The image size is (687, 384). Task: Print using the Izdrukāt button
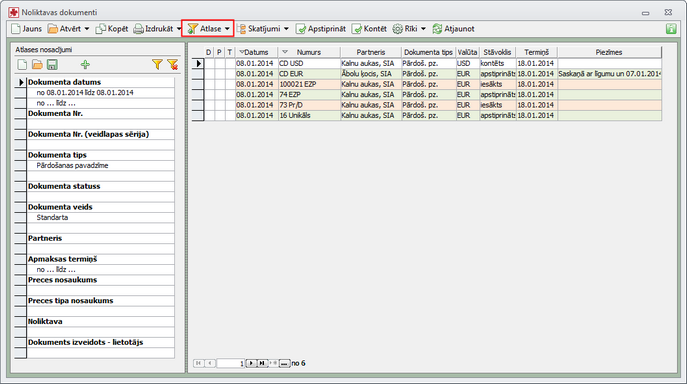click(154, 29)
